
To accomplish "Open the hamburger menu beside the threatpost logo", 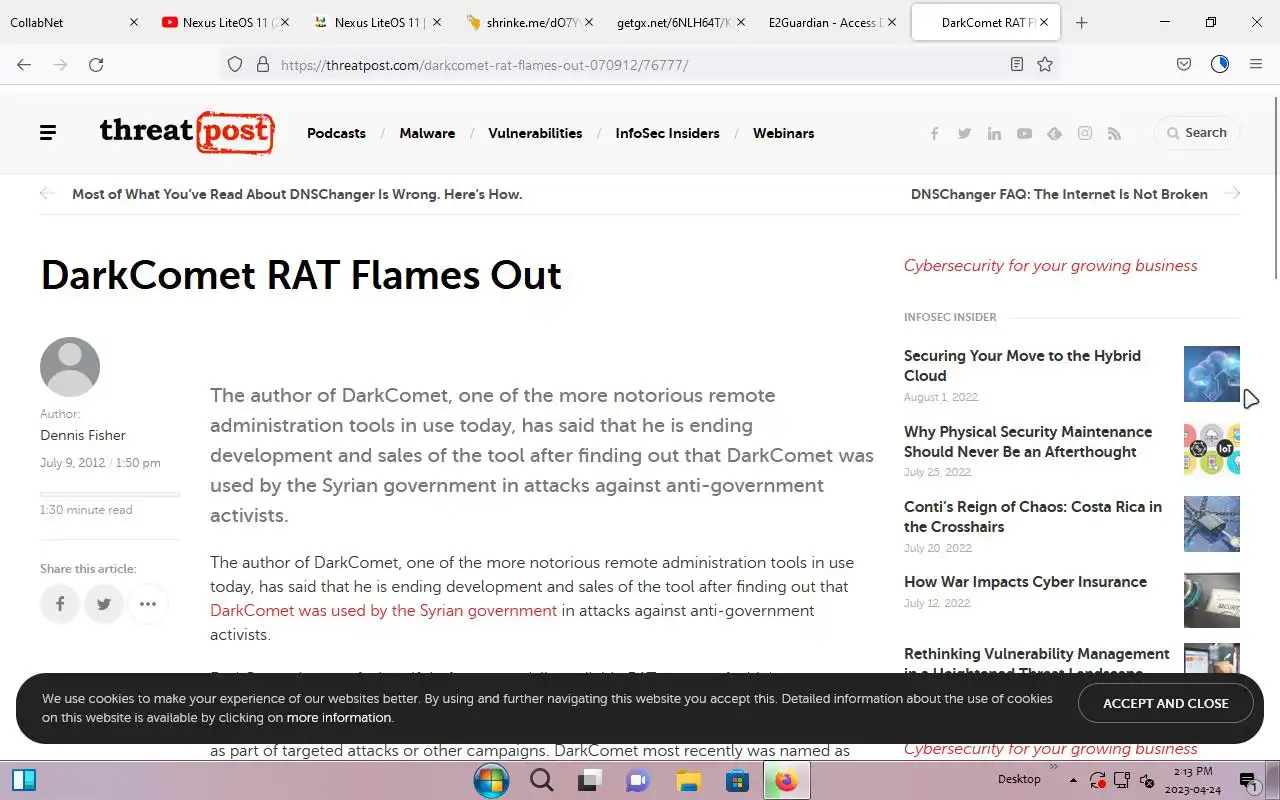I will (x=48, y=133).
